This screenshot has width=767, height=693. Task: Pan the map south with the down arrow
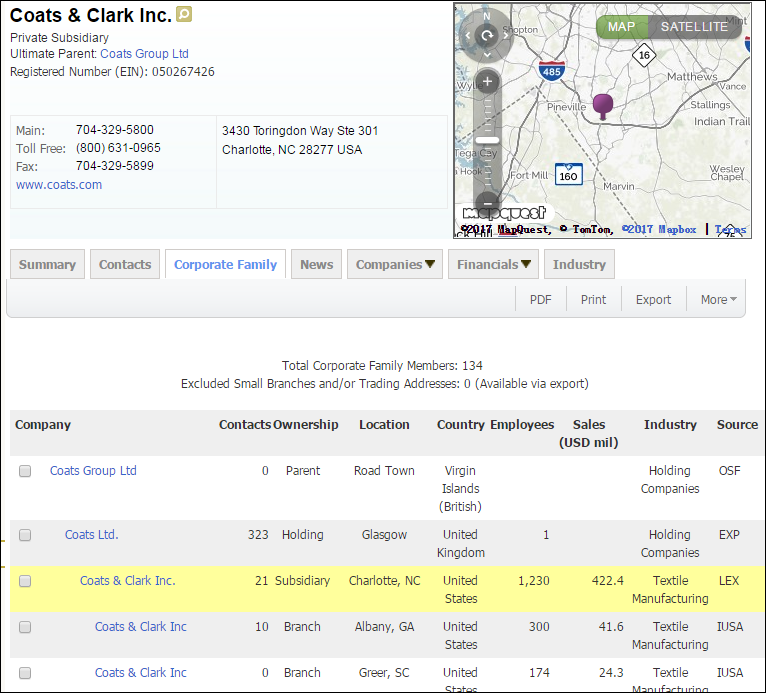pyautogui.click(x=487, y=54)
